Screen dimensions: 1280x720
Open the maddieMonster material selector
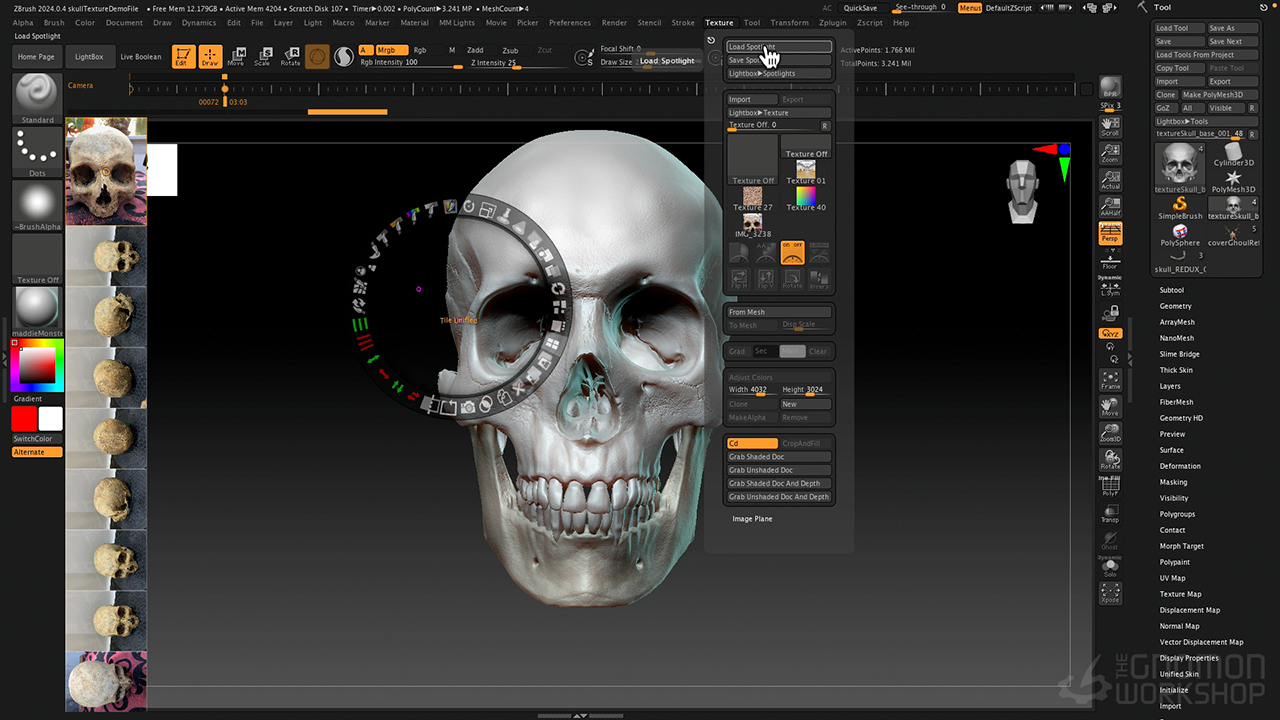[37, 312]
